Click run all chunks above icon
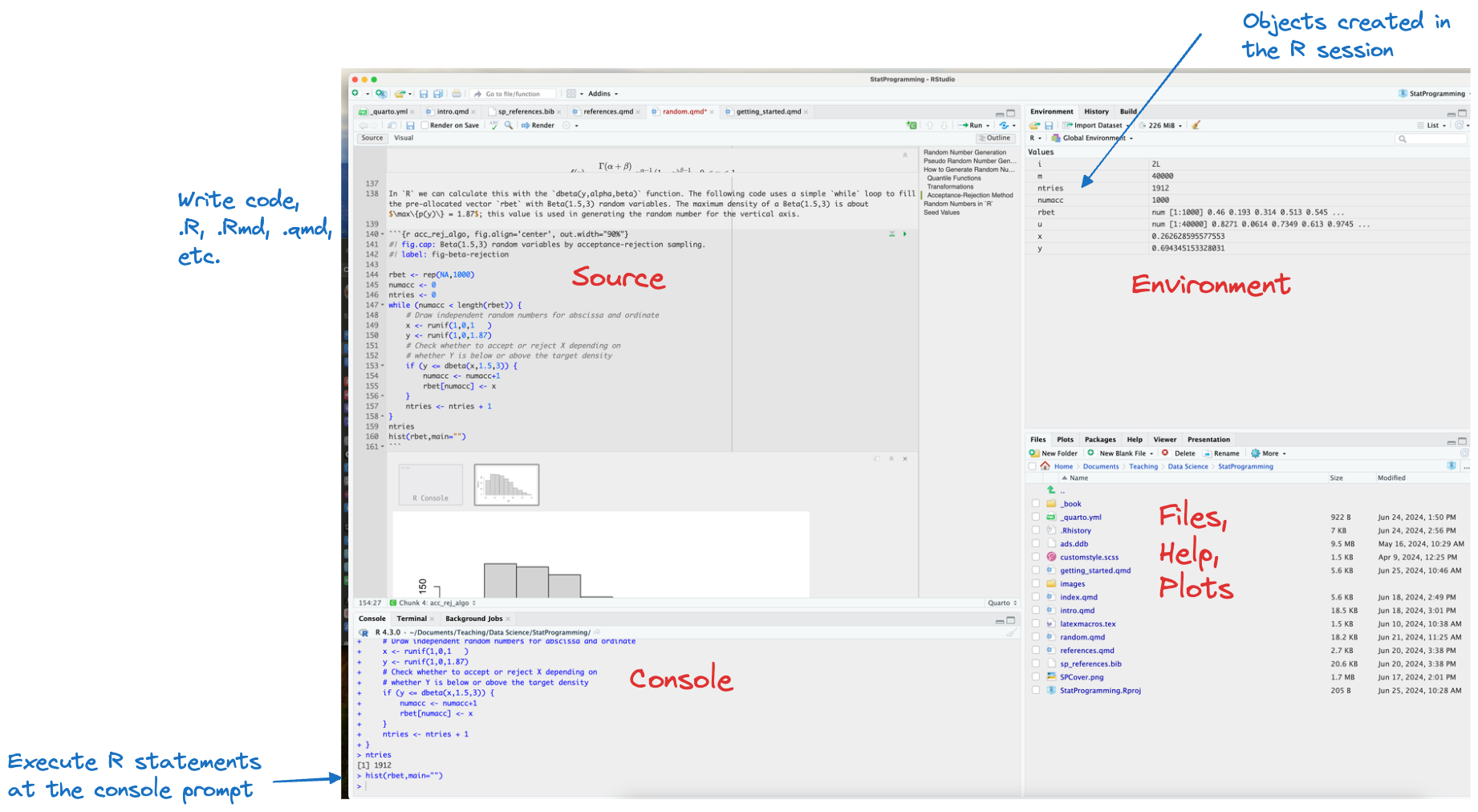This screenshot has width=1478, height=812. (x=891, y=234)
